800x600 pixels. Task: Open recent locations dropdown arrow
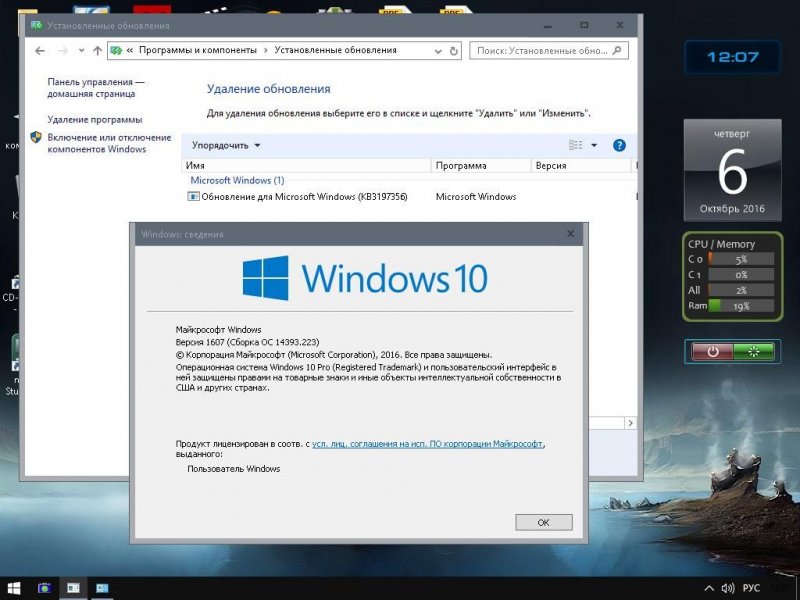point(81,51)
